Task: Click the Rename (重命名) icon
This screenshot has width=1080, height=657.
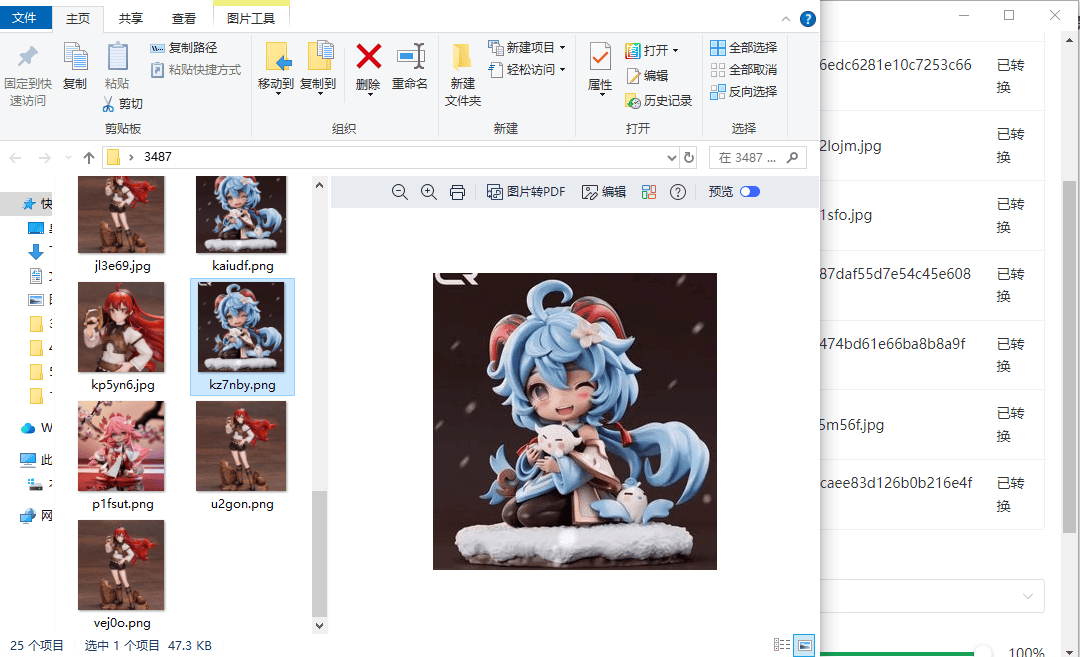Action: pyautogui.click(x=411, y=56)
